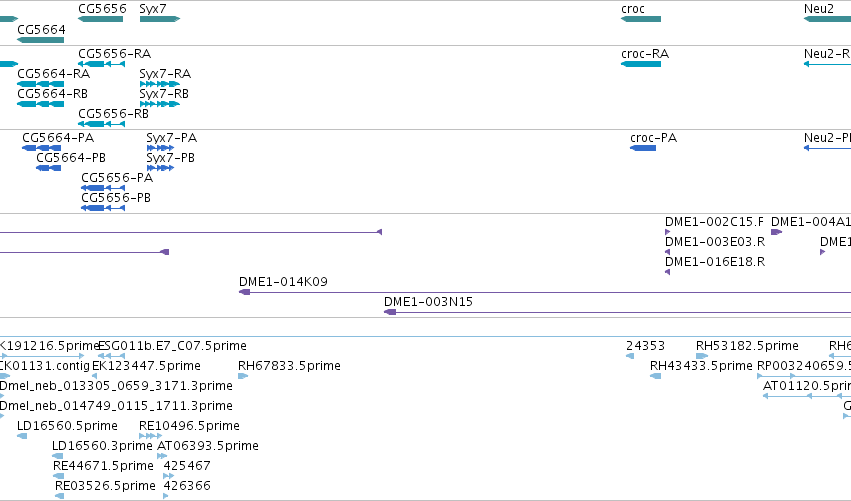Viewport: 851px width, 501px height.
Task: Select the RH67833.5prime EST marker
Action: [243, 376]
